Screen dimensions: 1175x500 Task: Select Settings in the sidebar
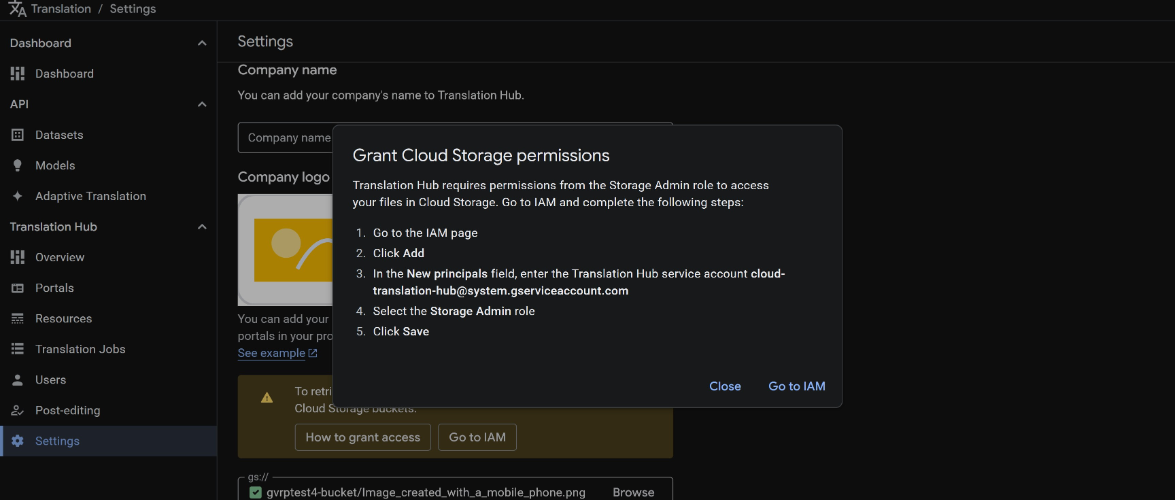(x=109, y=441)
